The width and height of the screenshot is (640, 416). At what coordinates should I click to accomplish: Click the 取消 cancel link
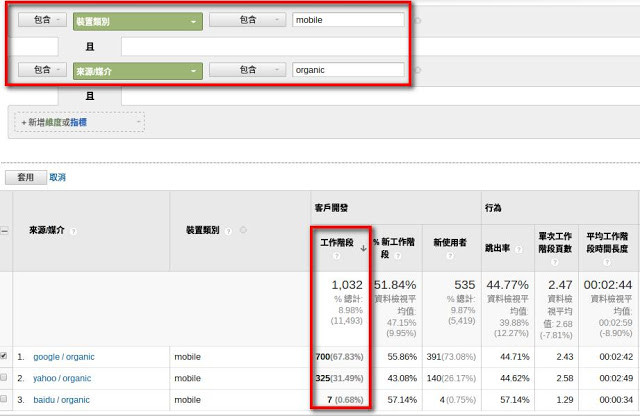coord(57,177)
